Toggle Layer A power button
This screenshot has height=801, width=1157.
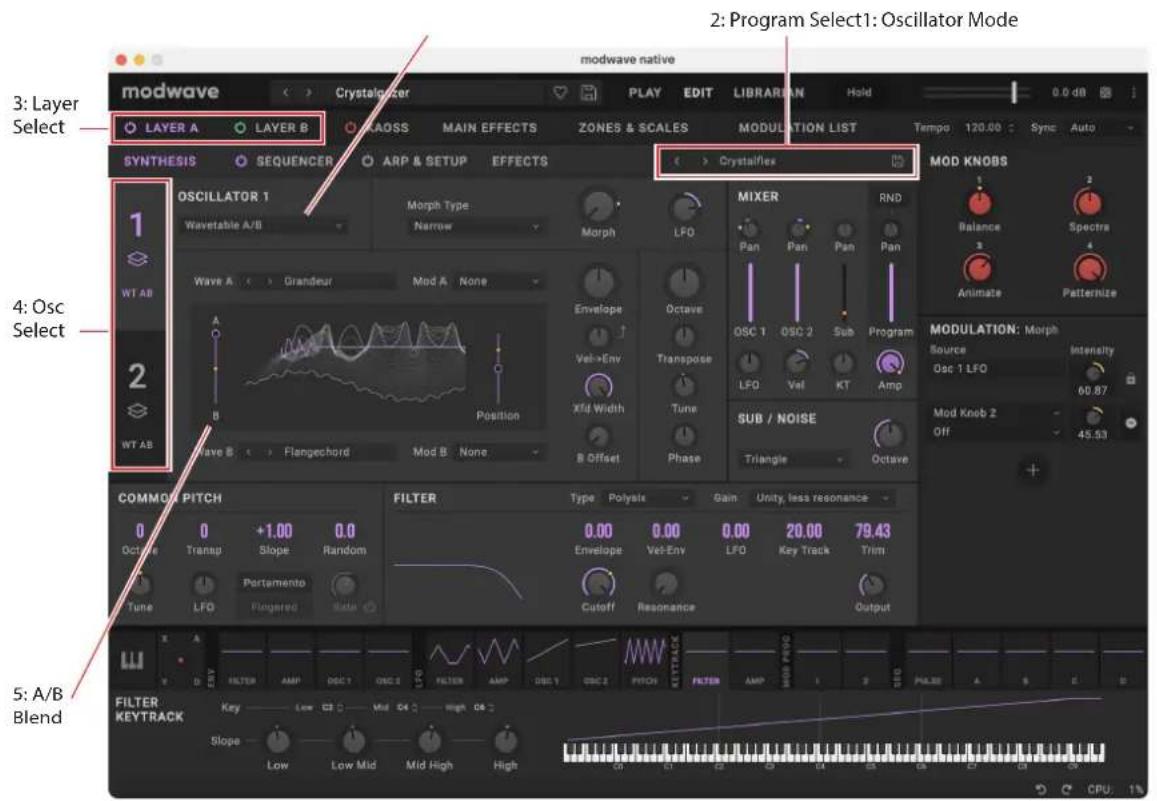[130, 128]
